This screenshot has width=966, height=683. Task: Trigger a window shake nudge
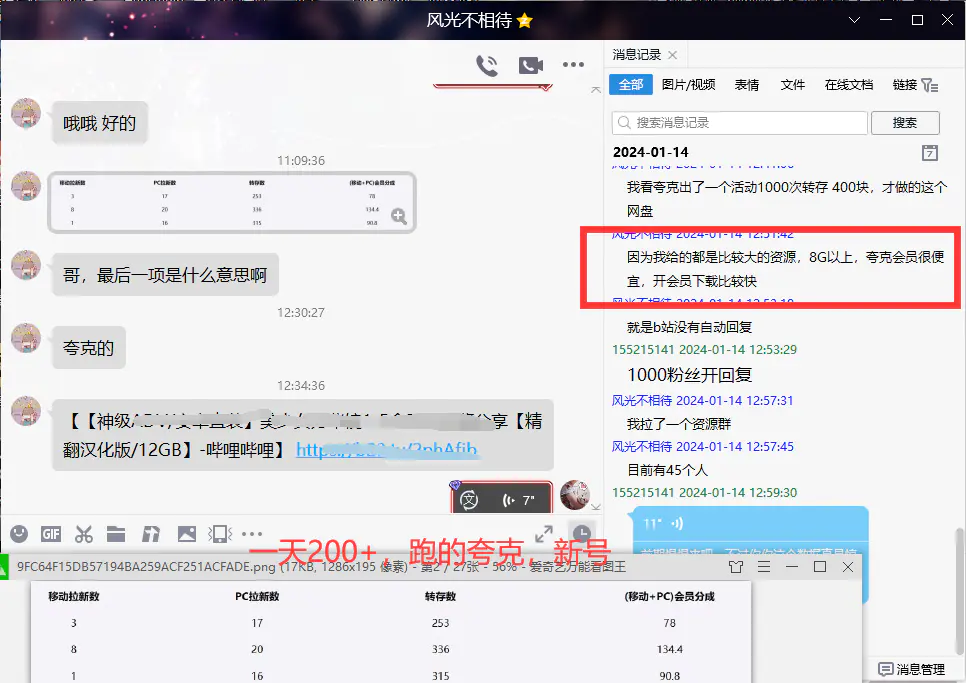219,534
